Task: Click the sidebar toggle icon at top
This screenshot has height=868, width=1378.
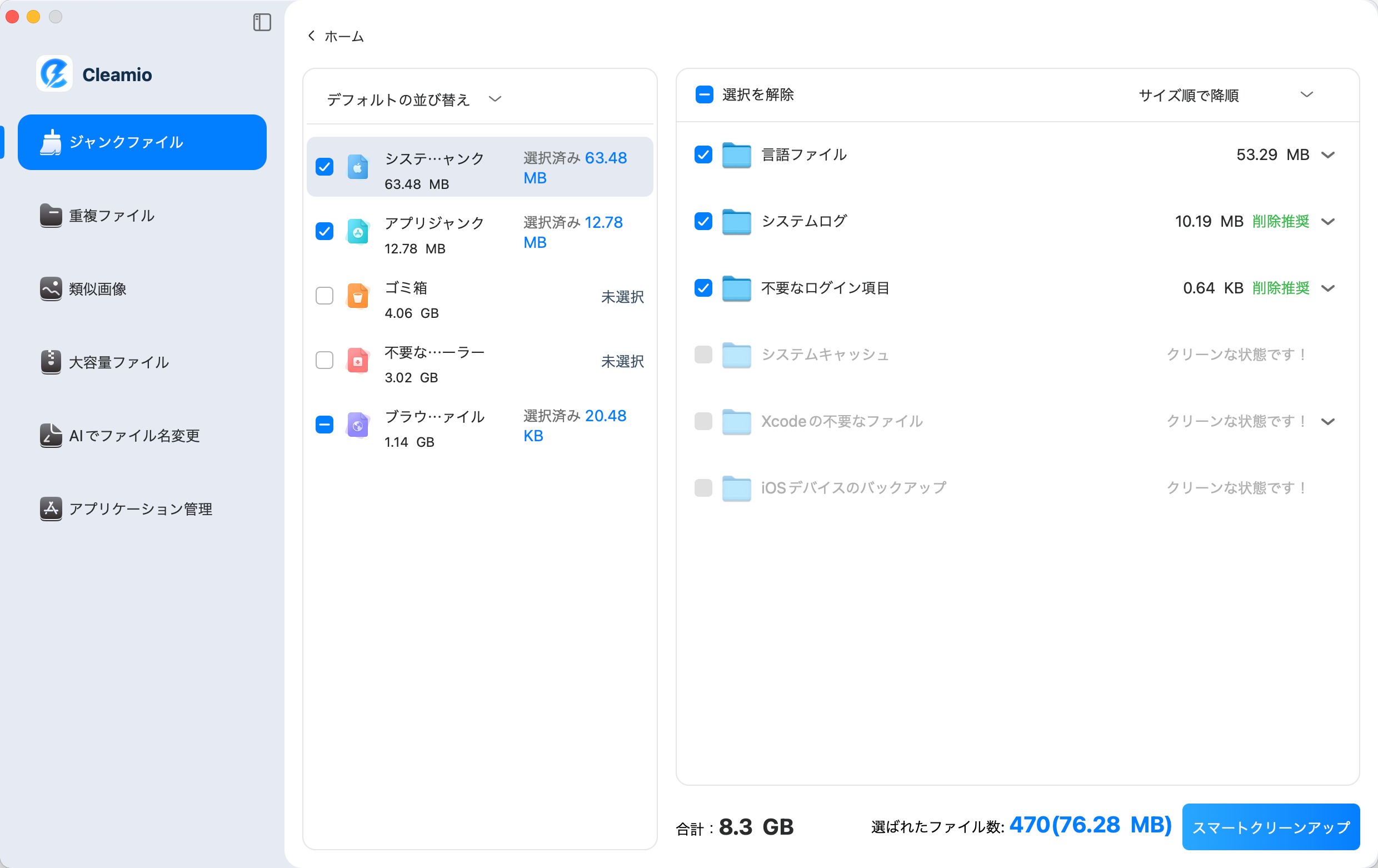Action: tap(262, 22)
